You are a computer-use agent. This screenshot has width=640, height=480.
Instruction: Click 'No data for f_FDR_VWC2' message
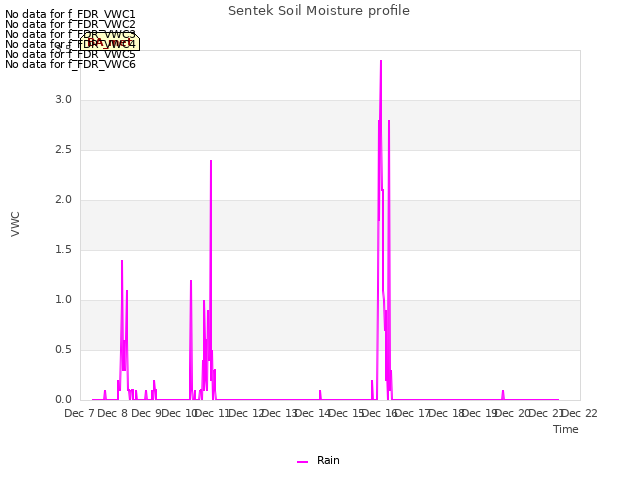70,24
